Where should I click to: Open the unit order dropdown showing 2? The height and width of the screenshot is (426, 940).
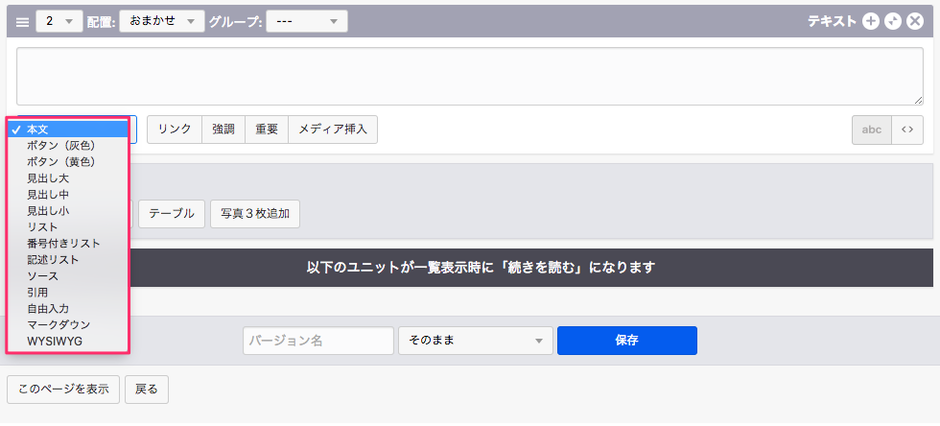59,21
